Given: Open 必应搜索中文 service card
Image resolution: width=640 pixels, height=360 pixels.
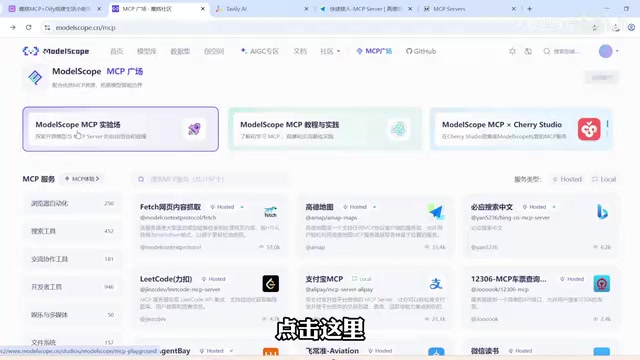Looking at the screenshot, I should 541,226.
